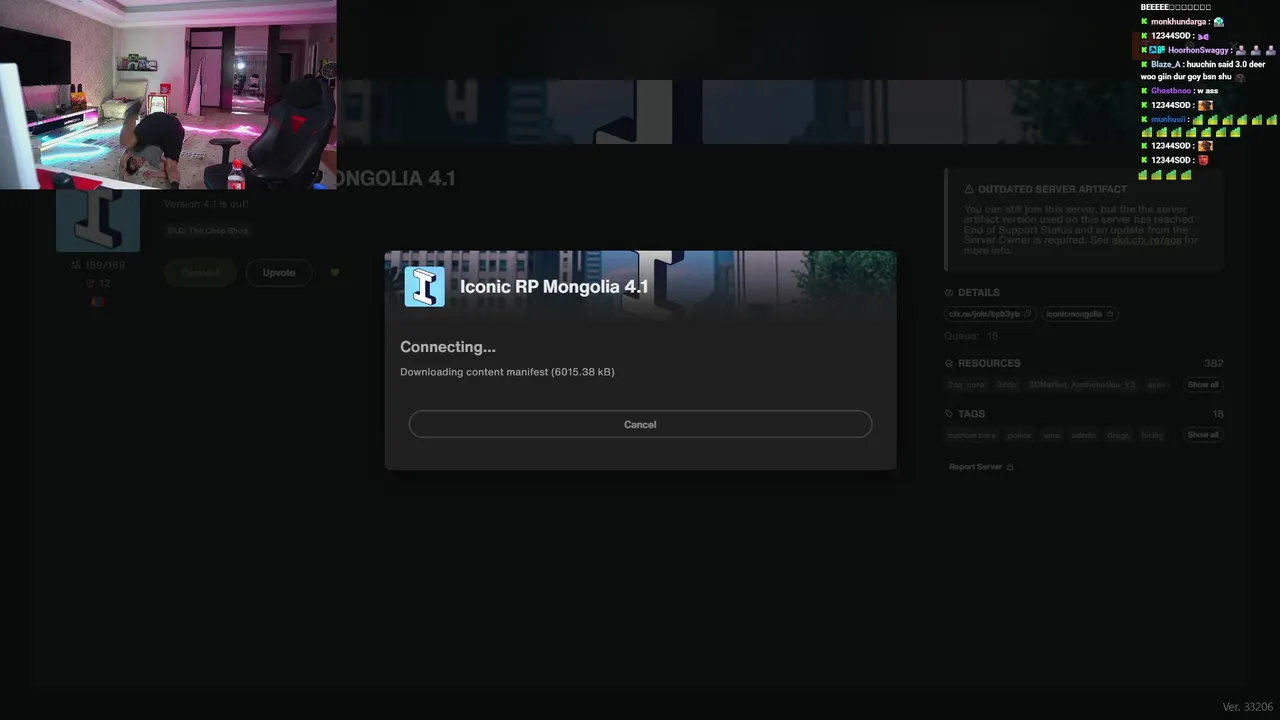The width and height of the screenshot is (1280, 720).
Task: Click the 3DMarket_Ammunation_V2 resource chip
Action: coord(1081,385)
